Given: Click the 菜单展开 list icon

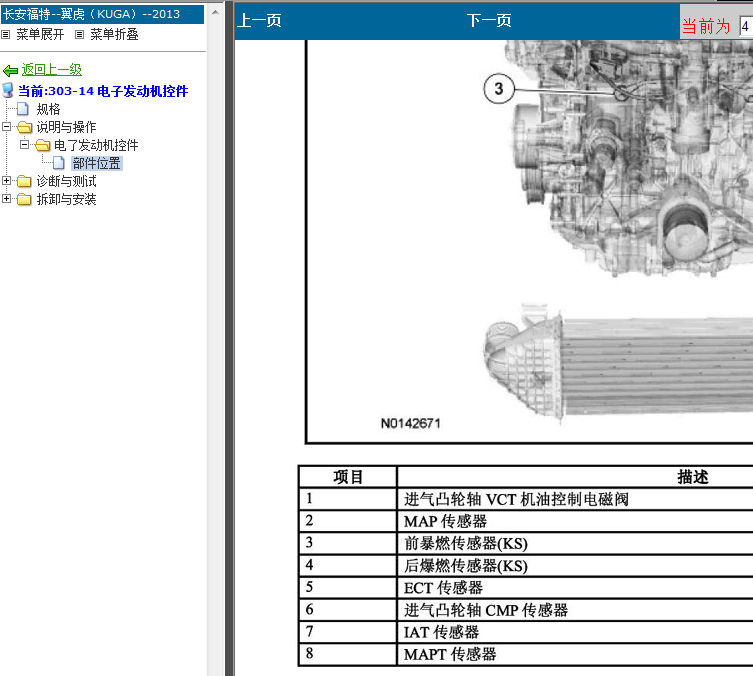Looking at the screenshot, I should pos(5,35).
